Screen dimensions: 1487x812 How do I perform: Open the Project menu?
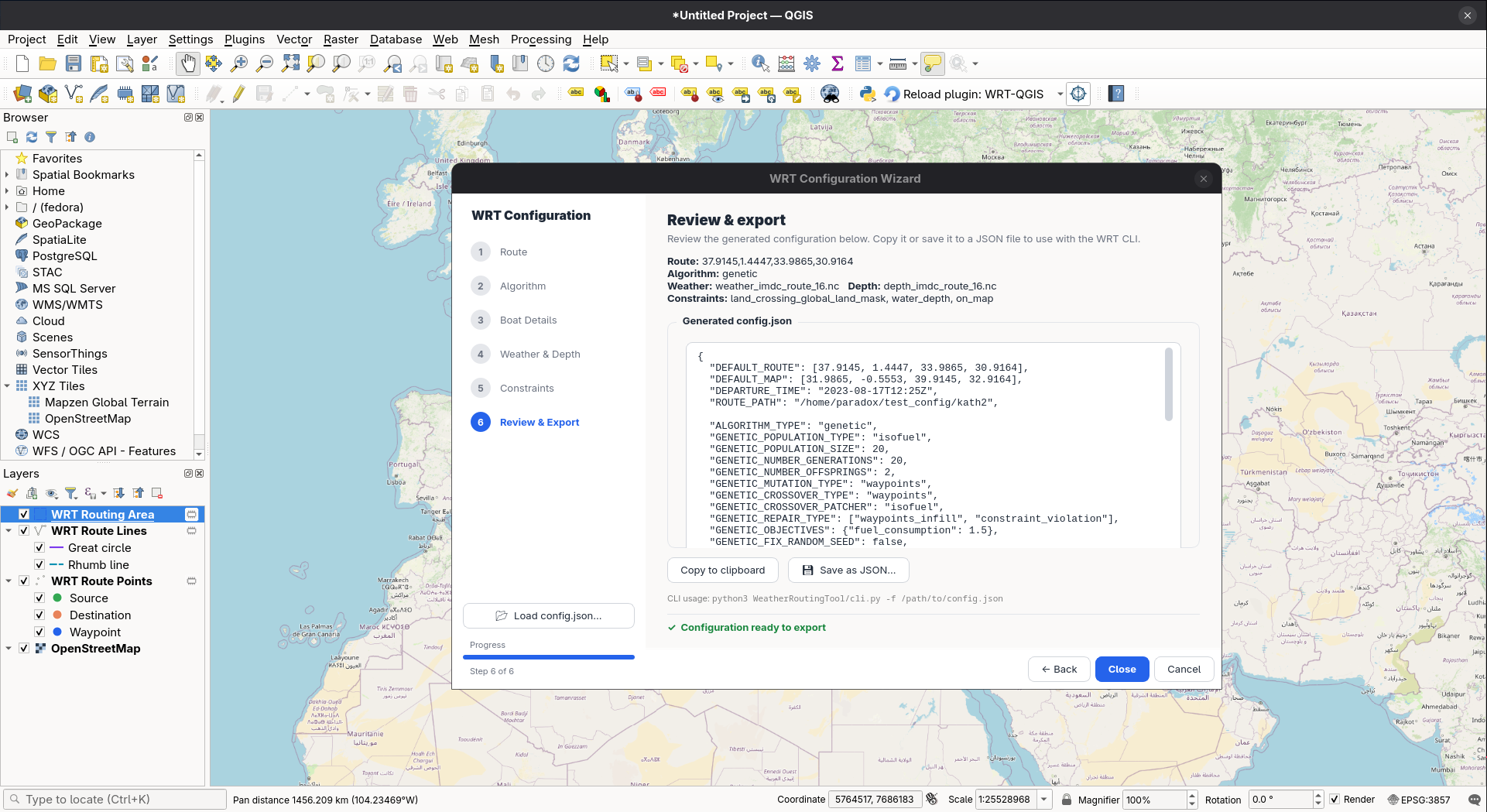pos(26,39)
